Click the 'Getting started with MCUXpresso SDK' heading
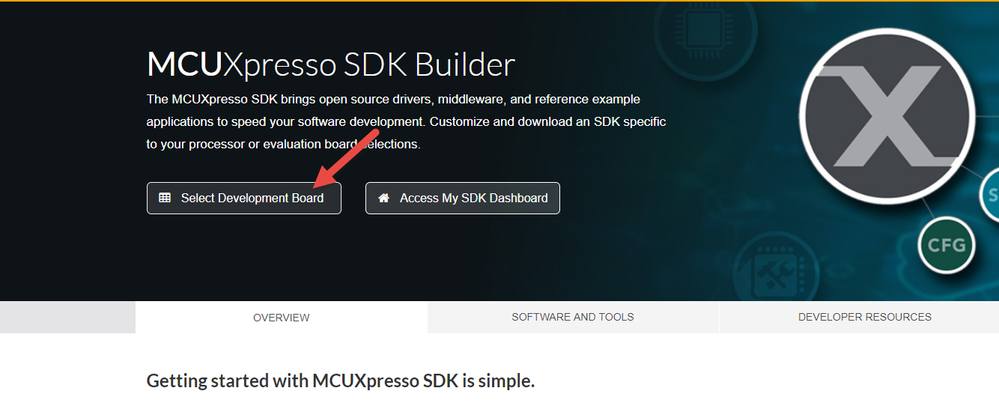The image size is (999, 418). [341, 381]
